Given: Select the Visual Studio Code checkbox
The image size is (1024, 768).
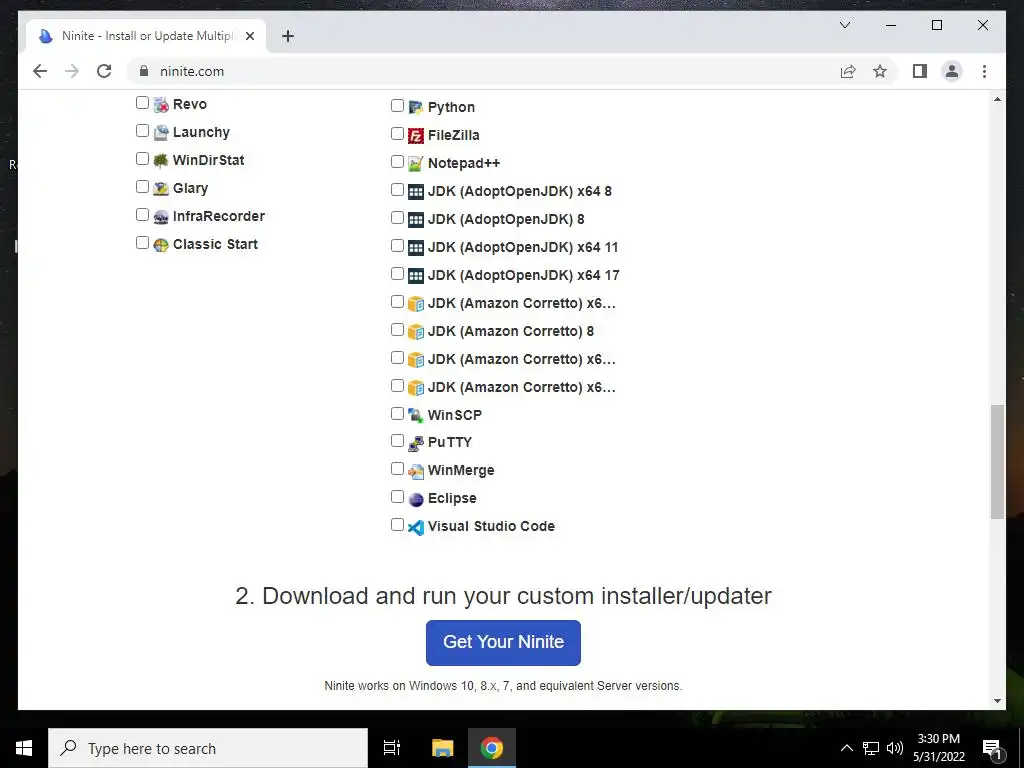Looking at the screenshot, I should pos(397,524).
